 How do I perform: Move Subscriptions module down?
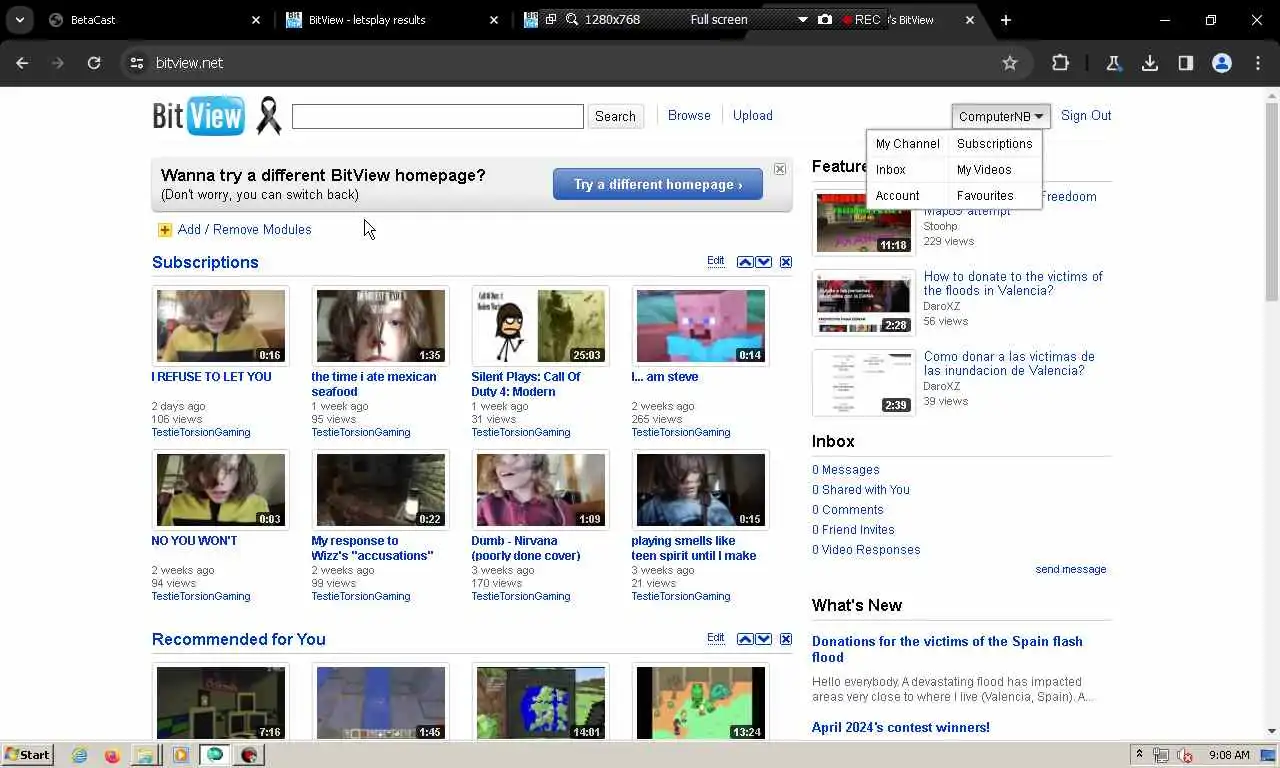click(x=764, y=262)
